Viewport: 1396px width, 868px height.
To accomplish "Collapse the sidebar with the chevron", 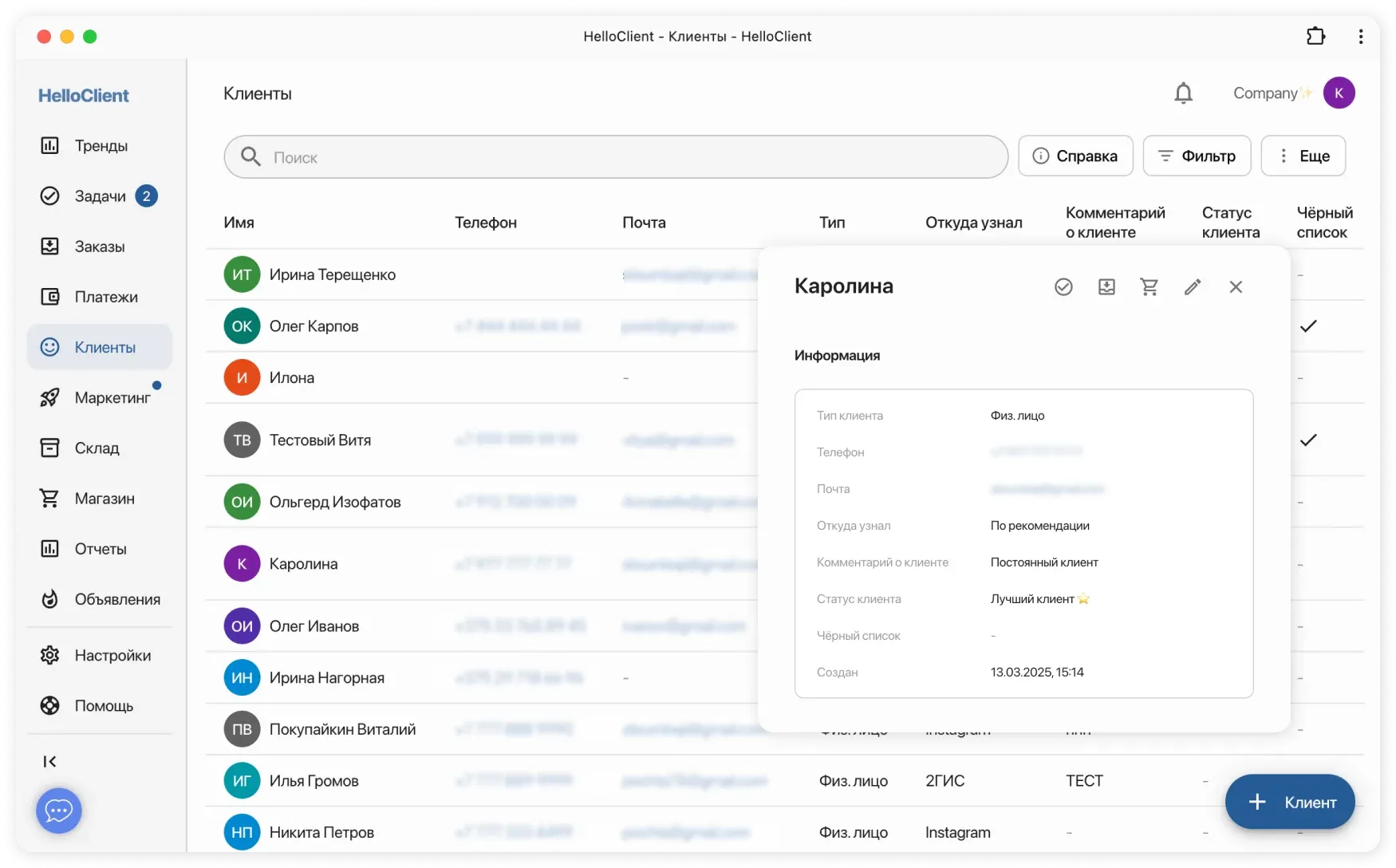I will click(x=50, y=761).
